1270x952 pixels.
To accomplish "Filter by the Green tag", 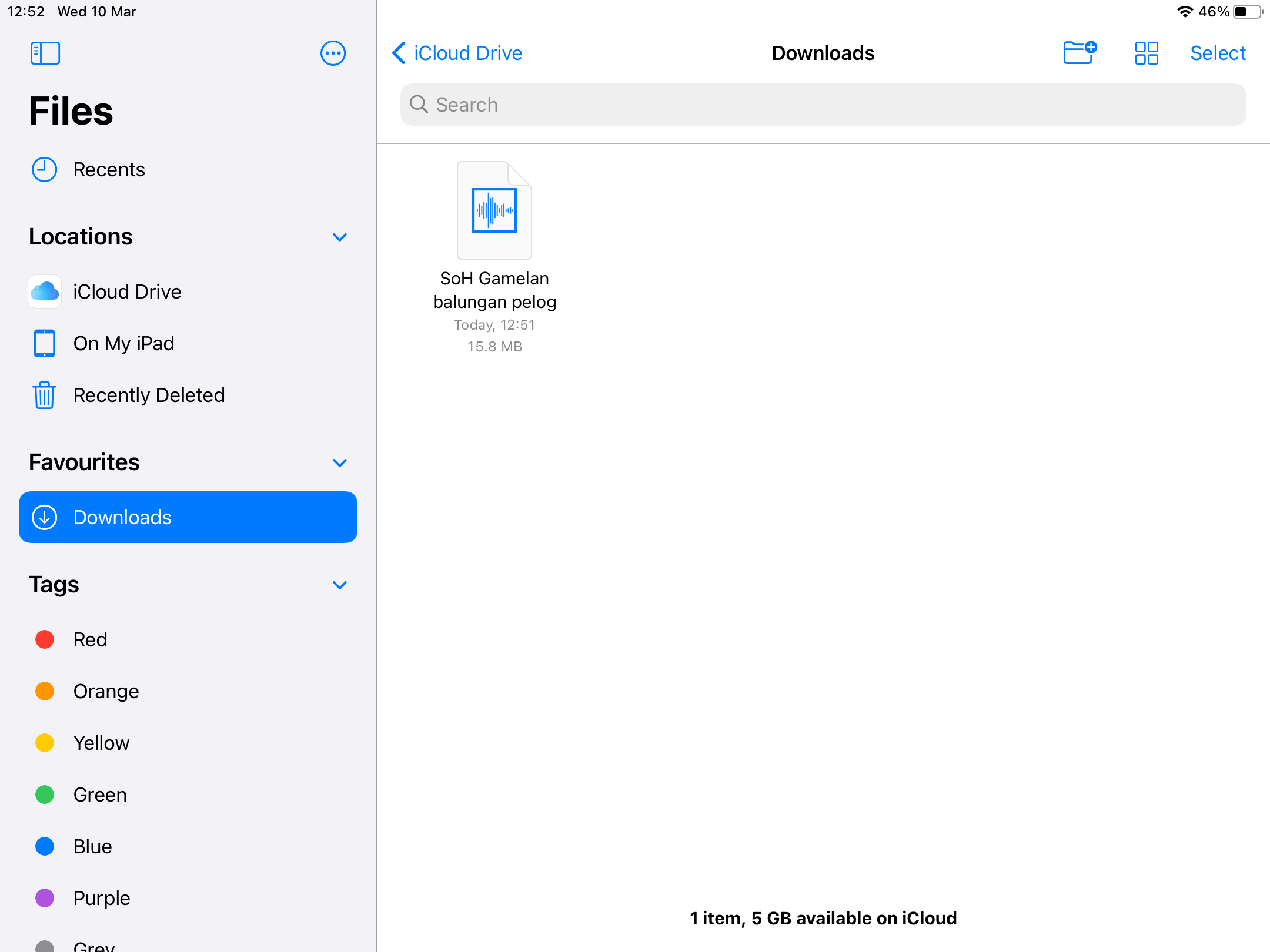I will (188, 795).
